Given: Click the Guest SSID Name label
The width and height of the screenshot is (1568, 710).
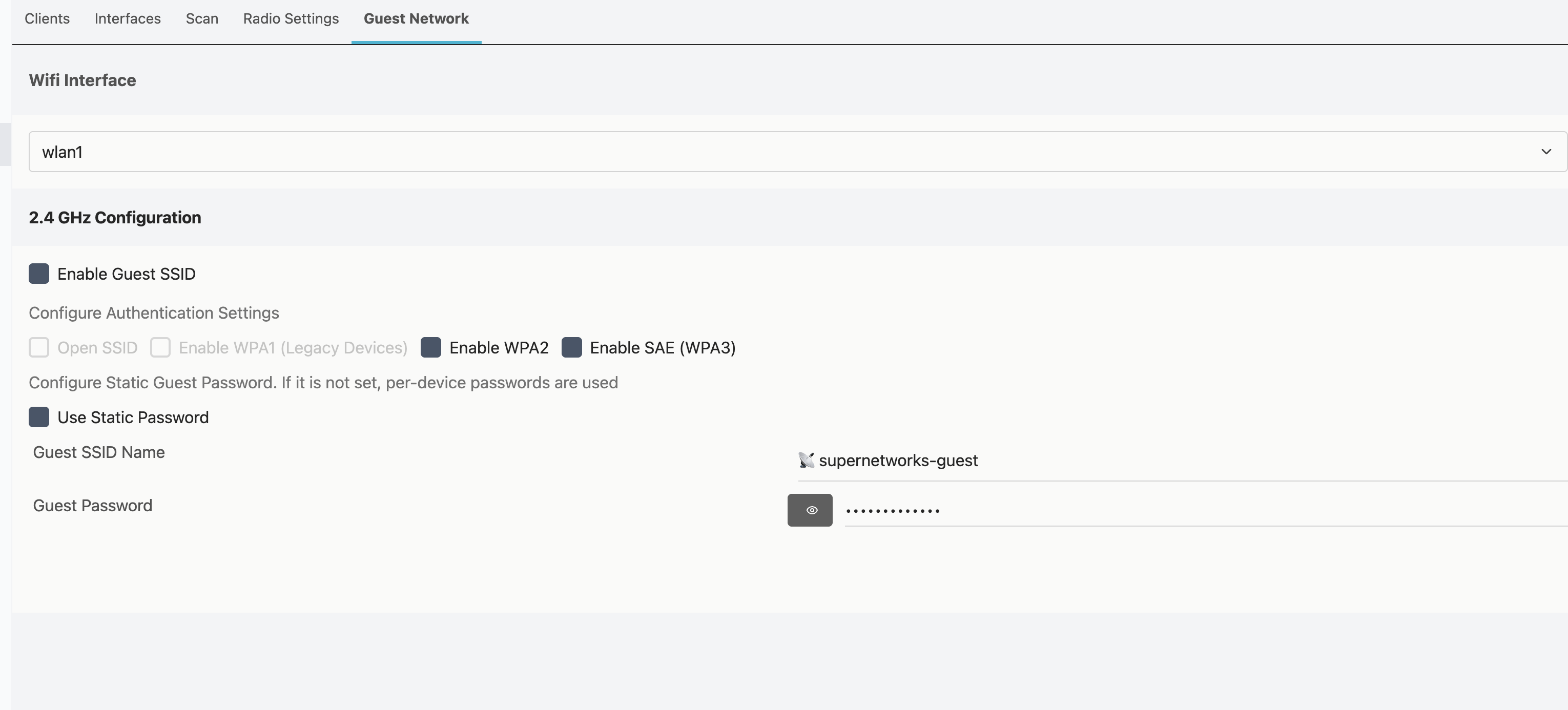Looking at the screenshot, I should pyautogui.click(x=98, y=452).
